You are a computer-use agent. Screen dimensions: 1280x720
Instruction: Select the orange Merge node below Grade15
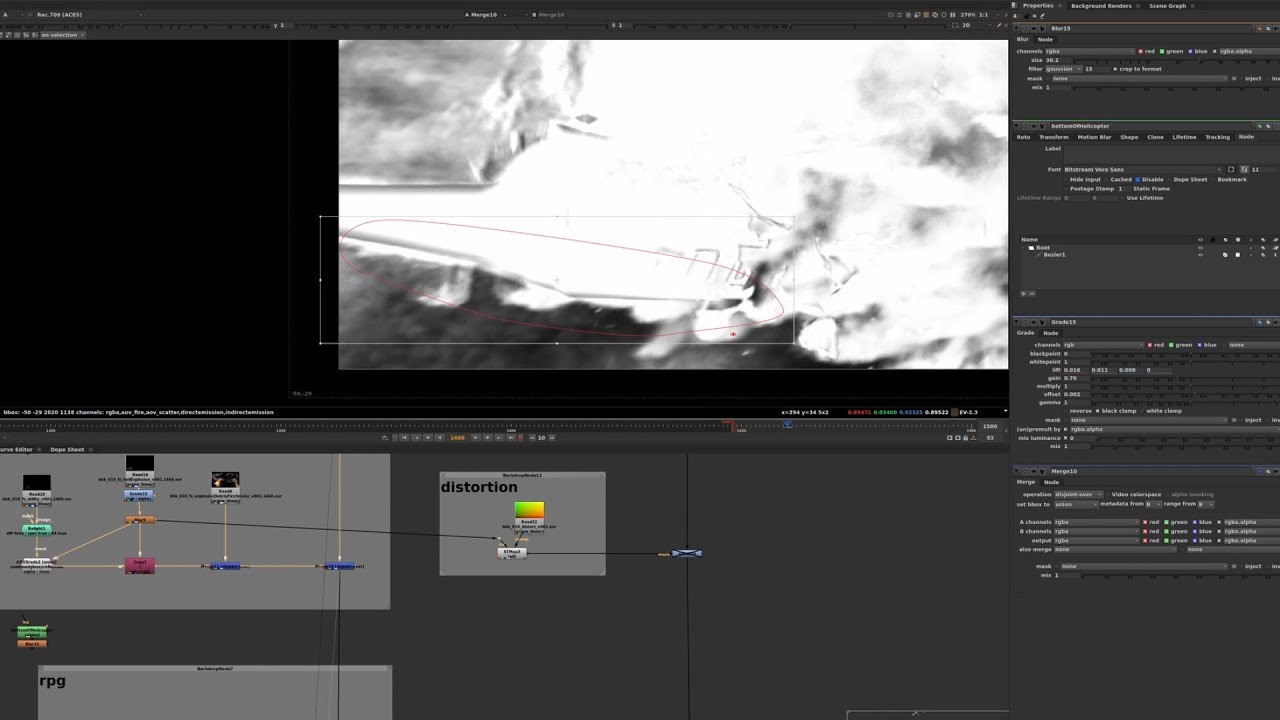click(x=140, y=519)
